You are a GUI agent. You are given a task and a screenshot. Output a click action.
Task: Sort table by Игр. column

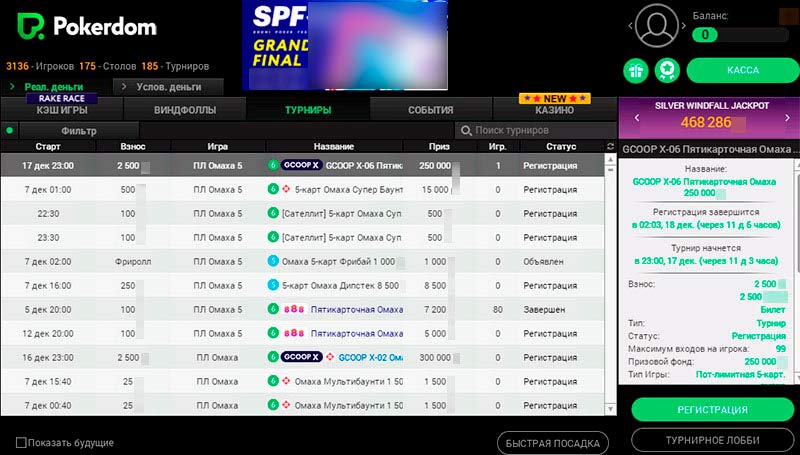click(497, 146)
